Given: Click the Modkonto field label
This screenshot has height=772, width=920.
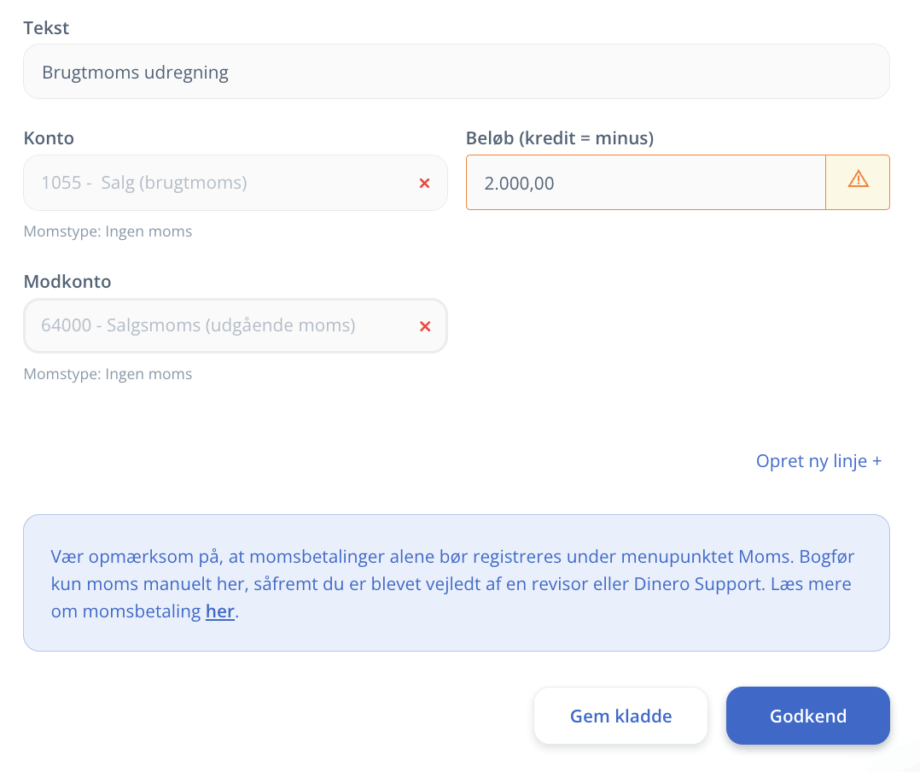Looking at the screenshot, I should pyautogui.click(x=67, y=282).
